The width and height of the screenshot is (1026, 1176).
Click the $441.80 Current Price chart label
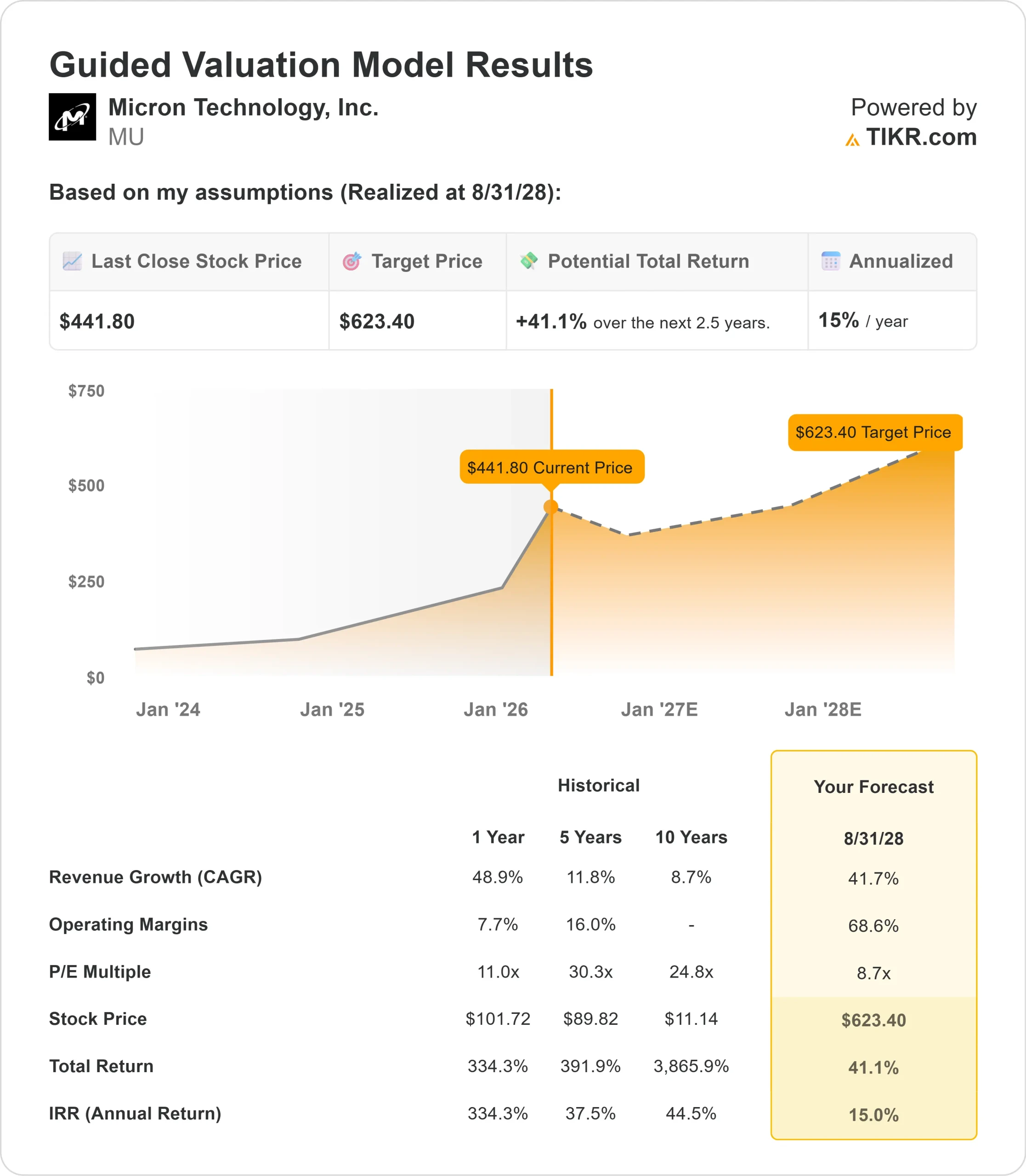[551, 467]
